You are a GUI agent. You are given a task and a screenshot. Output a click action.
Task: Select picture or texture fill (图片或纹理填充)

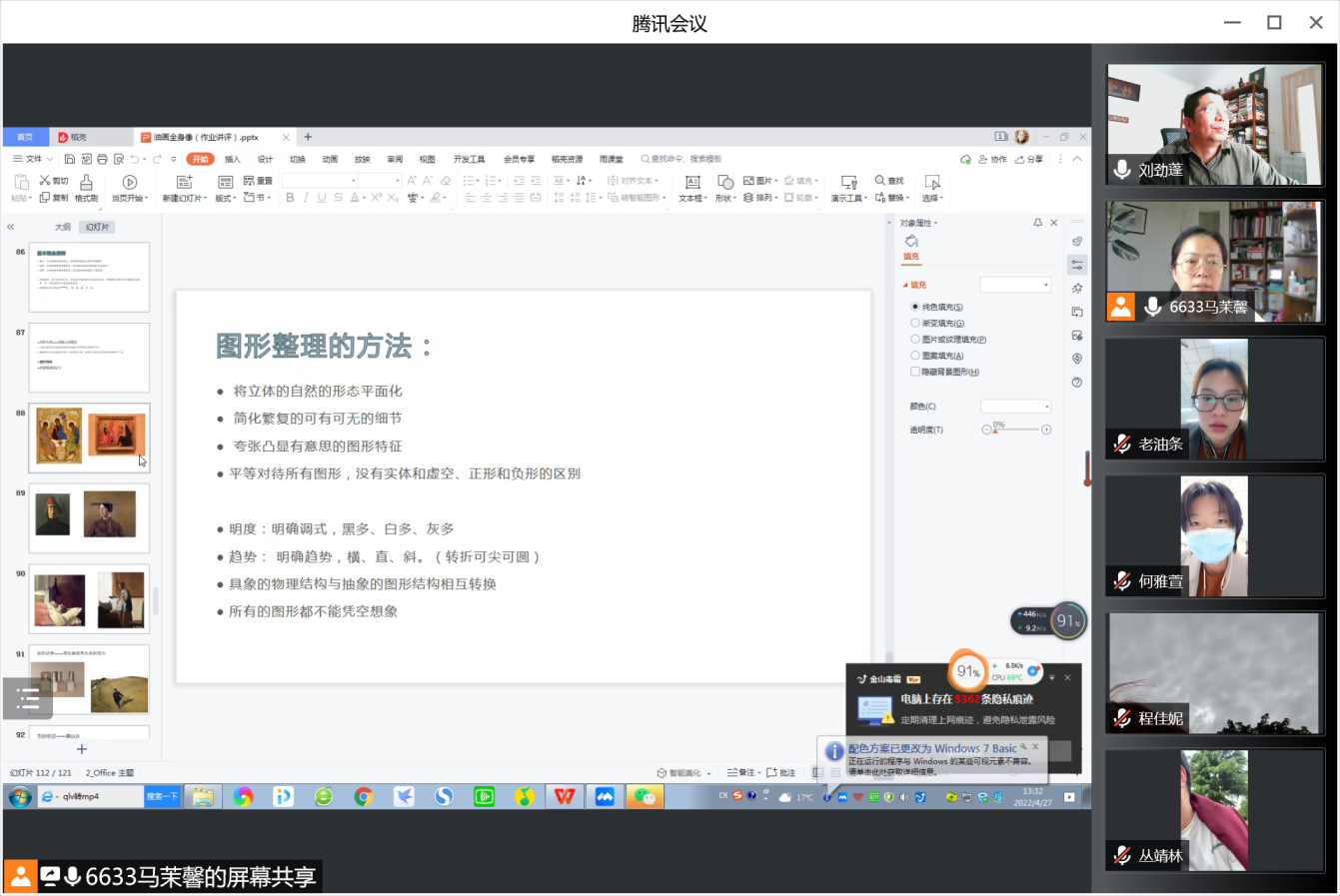coord(915,340)
